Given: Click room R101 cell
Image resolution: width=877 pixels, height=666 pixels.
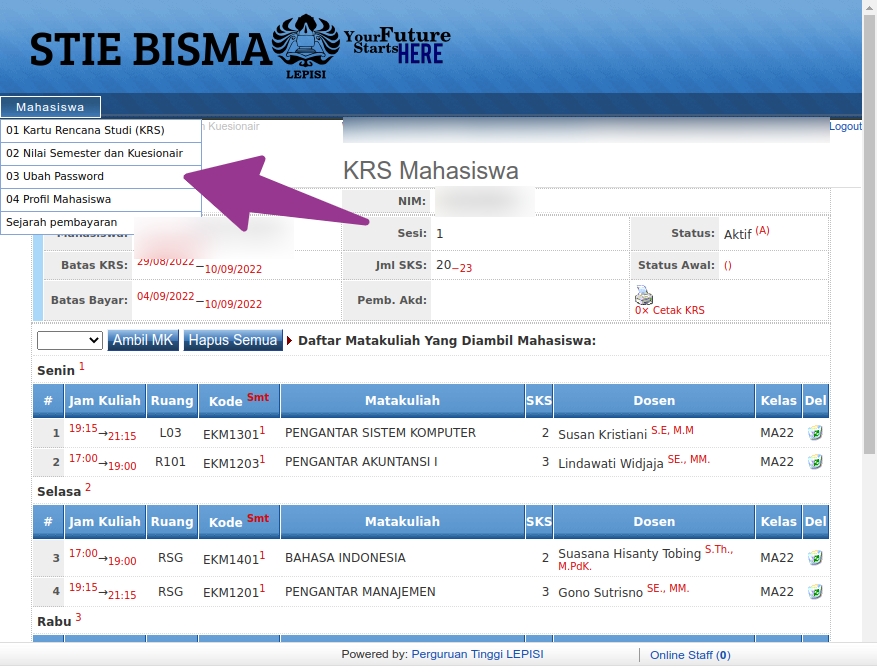Looking at the screenshot, I should (x=171, y=462).
